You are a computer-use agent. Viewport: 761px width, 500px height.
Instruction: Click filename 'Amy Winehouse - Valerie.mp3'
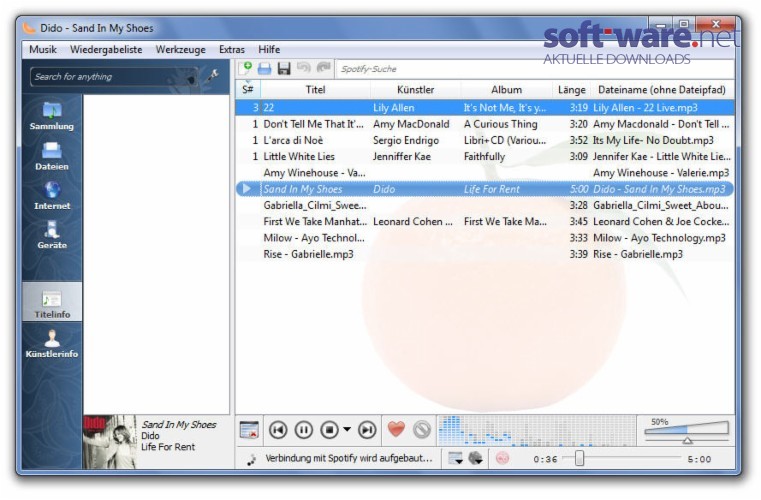click(x=661, y=173)
